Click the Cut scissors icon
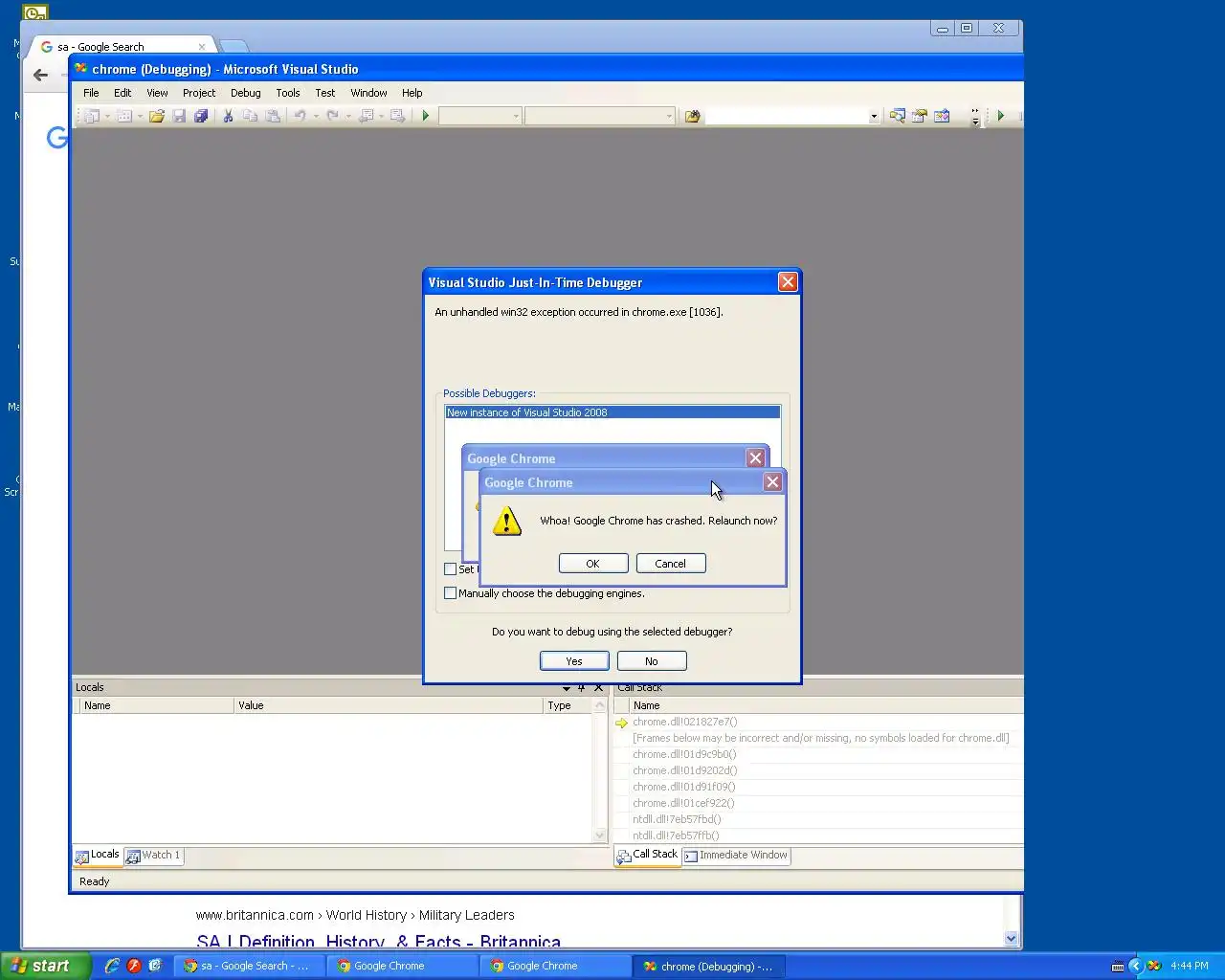Viewport: 1225px width, 980px height. point(228,116)
